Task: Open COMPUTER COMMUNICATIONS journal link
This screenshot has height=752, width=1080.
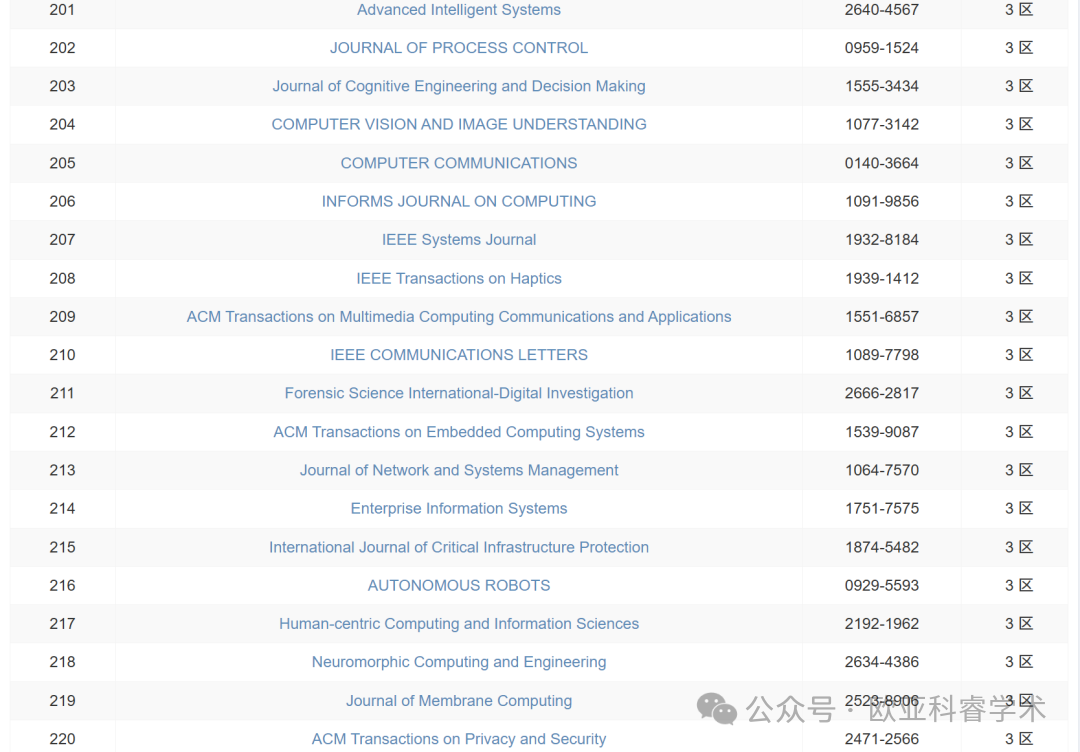Action: click(x=459, y=163)
